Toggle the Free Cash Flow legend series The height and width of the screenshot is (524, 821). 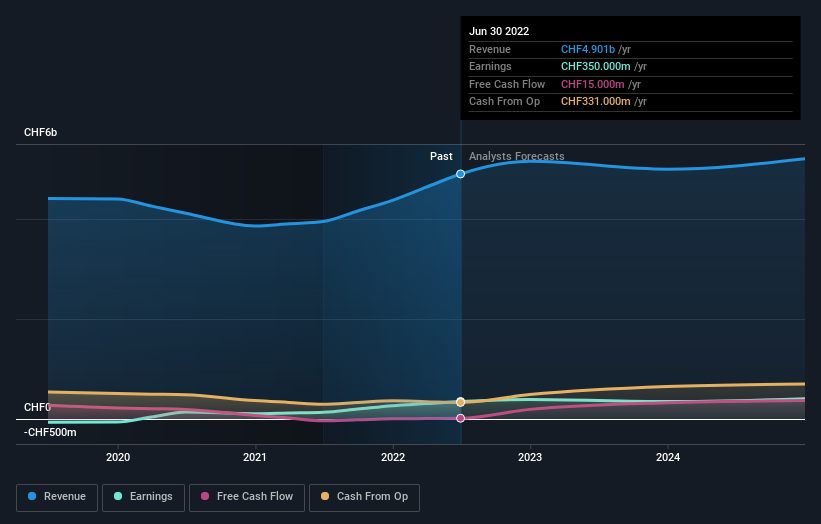click(247, 497)
